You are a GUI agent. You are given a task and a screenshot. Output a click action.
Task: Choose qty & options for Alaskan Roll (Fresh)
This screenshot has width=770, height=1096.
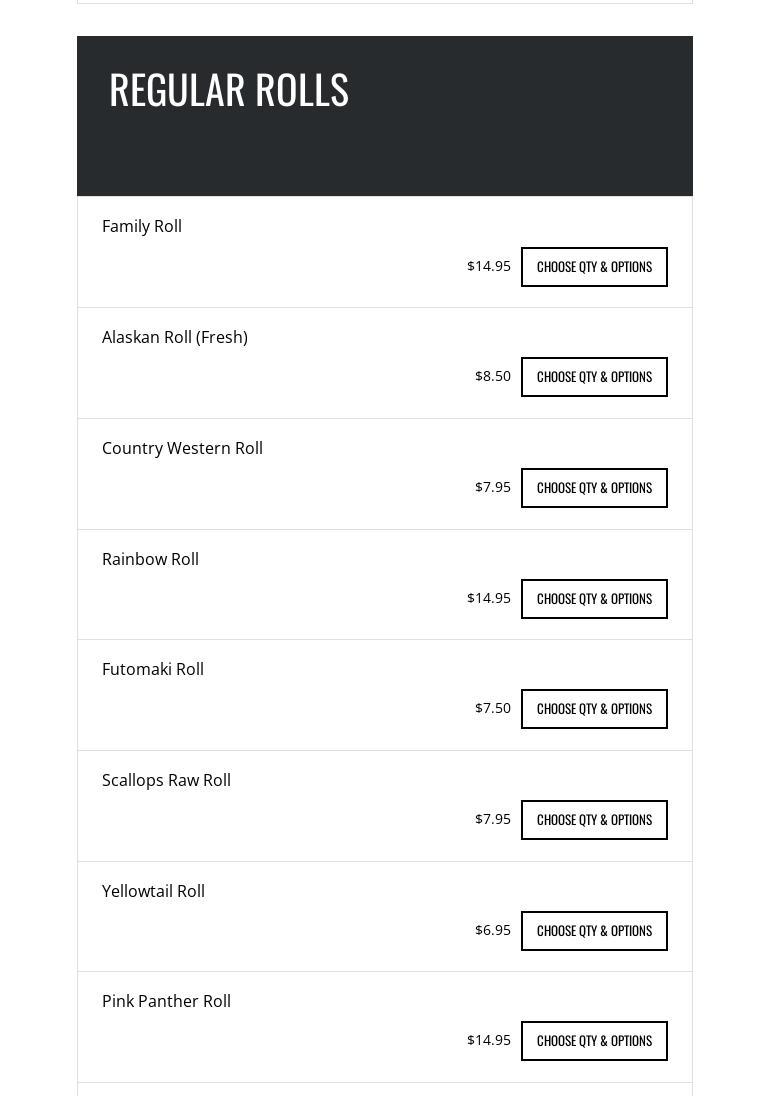(x=594, y=377)
